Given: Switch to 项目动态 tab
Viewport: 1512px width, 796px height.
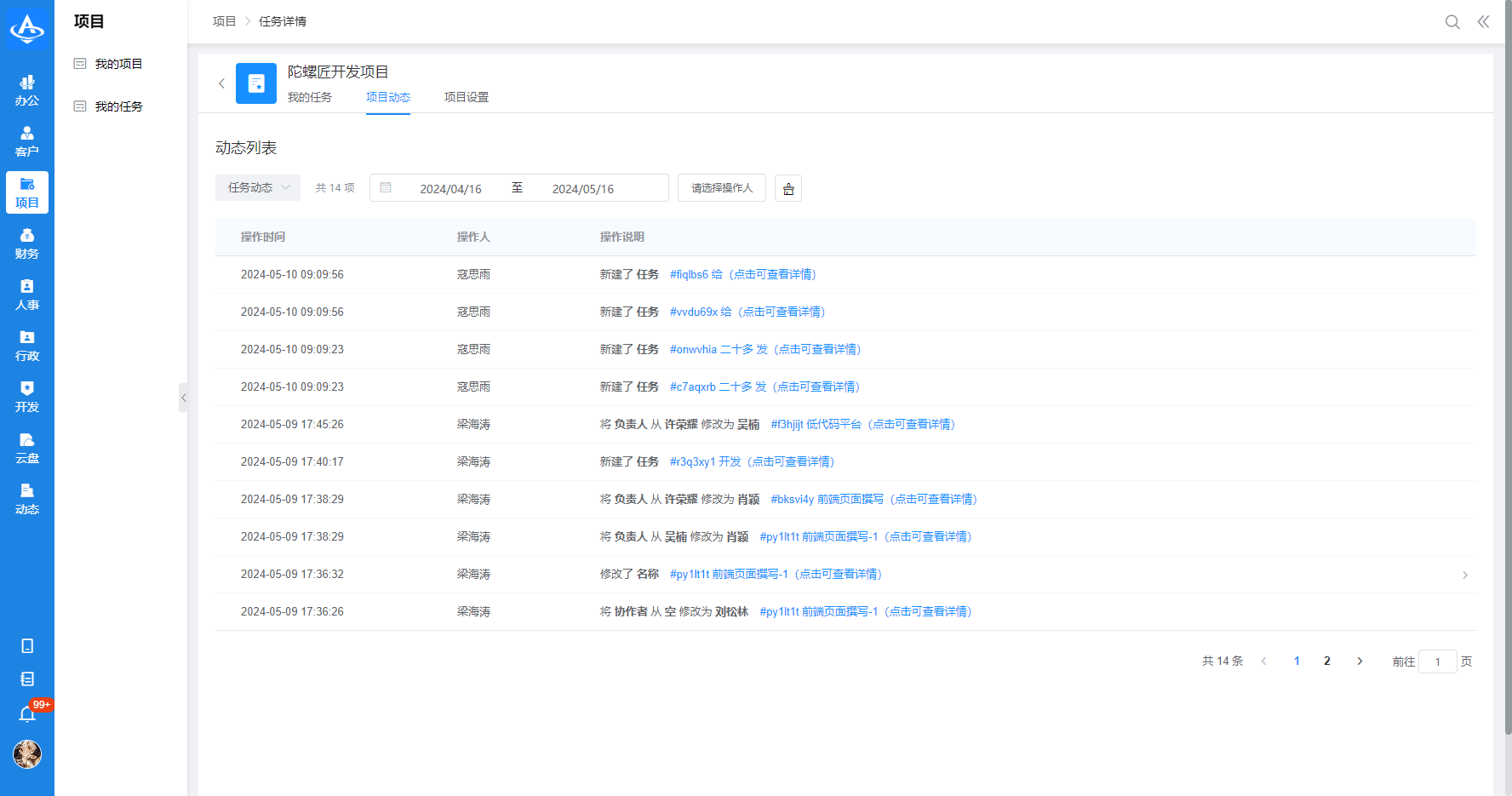Looking at the screenshot, I should point(388,97).
